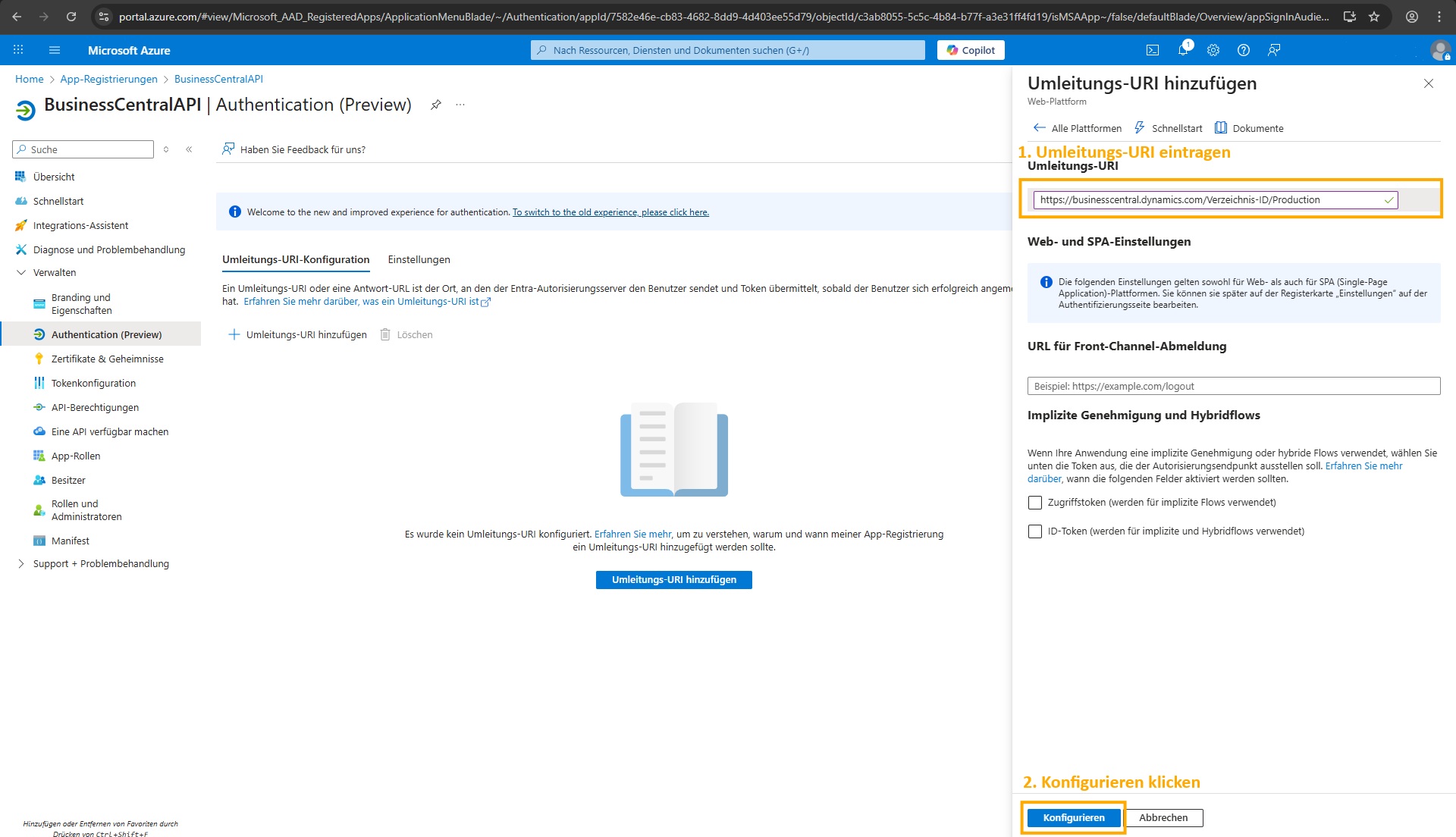Focus the Umleitungs-URI input field
1456x837 pixels.
[1215, 200]
